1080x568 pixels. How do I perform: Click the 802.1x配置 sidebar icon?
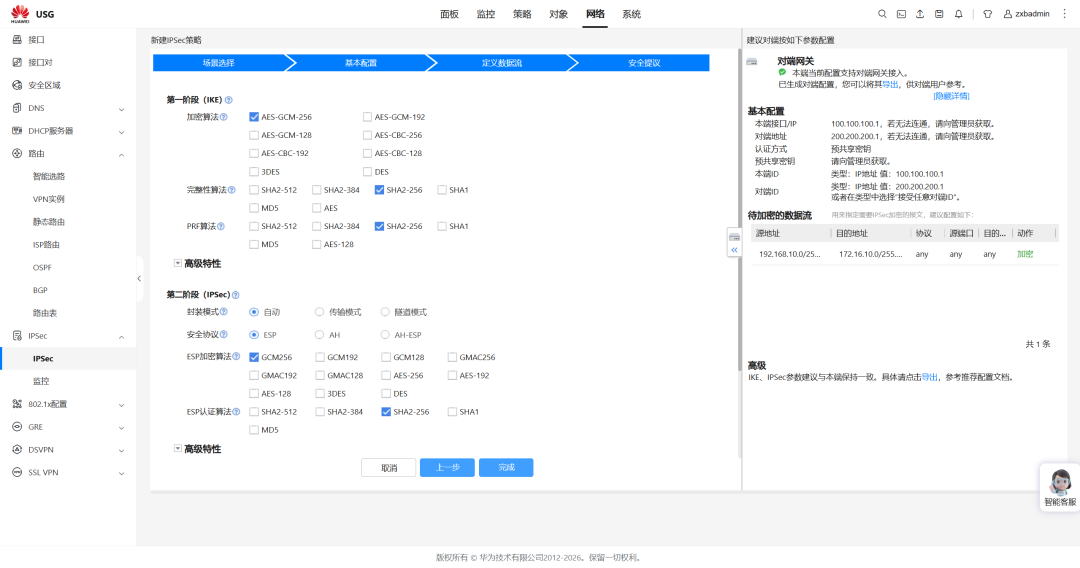[17, 404]
